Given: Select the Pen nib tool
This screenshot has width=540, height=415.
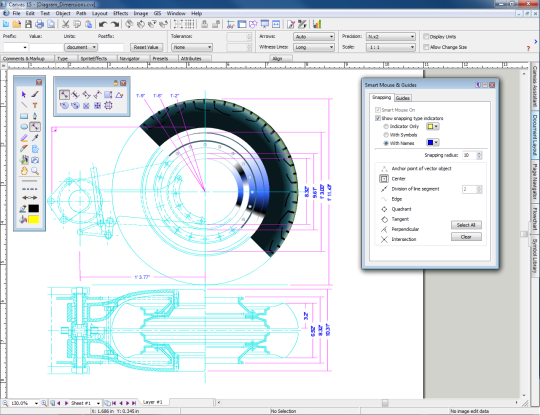Looking at the screenshot, I should tap(35, 116).
